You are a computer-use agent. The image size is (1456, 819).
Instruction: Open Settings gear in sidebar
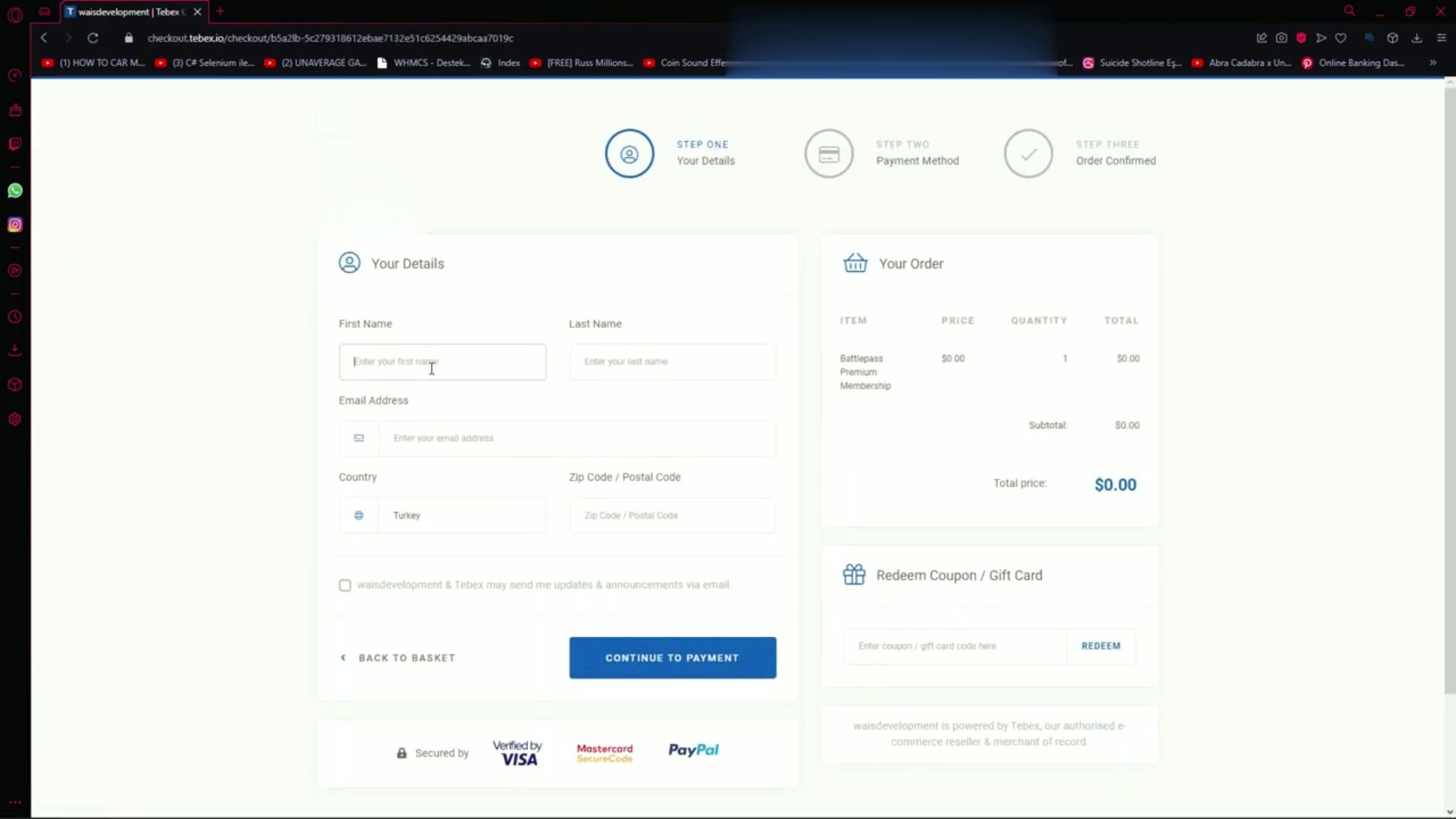pos(14,419)
